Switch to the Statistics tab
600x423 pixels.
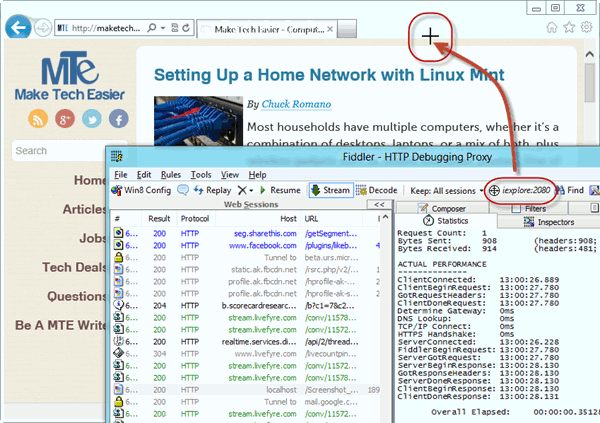(446, 221)
